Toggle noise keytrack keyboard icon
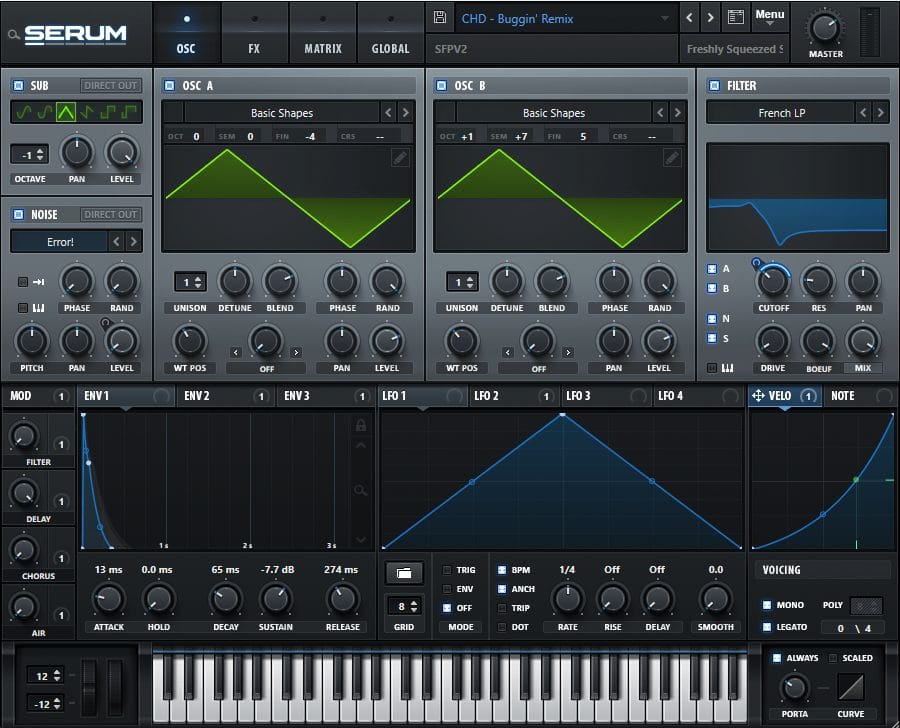Image resolution: width=900 pixels, height=728 pixels. [38, 308]
